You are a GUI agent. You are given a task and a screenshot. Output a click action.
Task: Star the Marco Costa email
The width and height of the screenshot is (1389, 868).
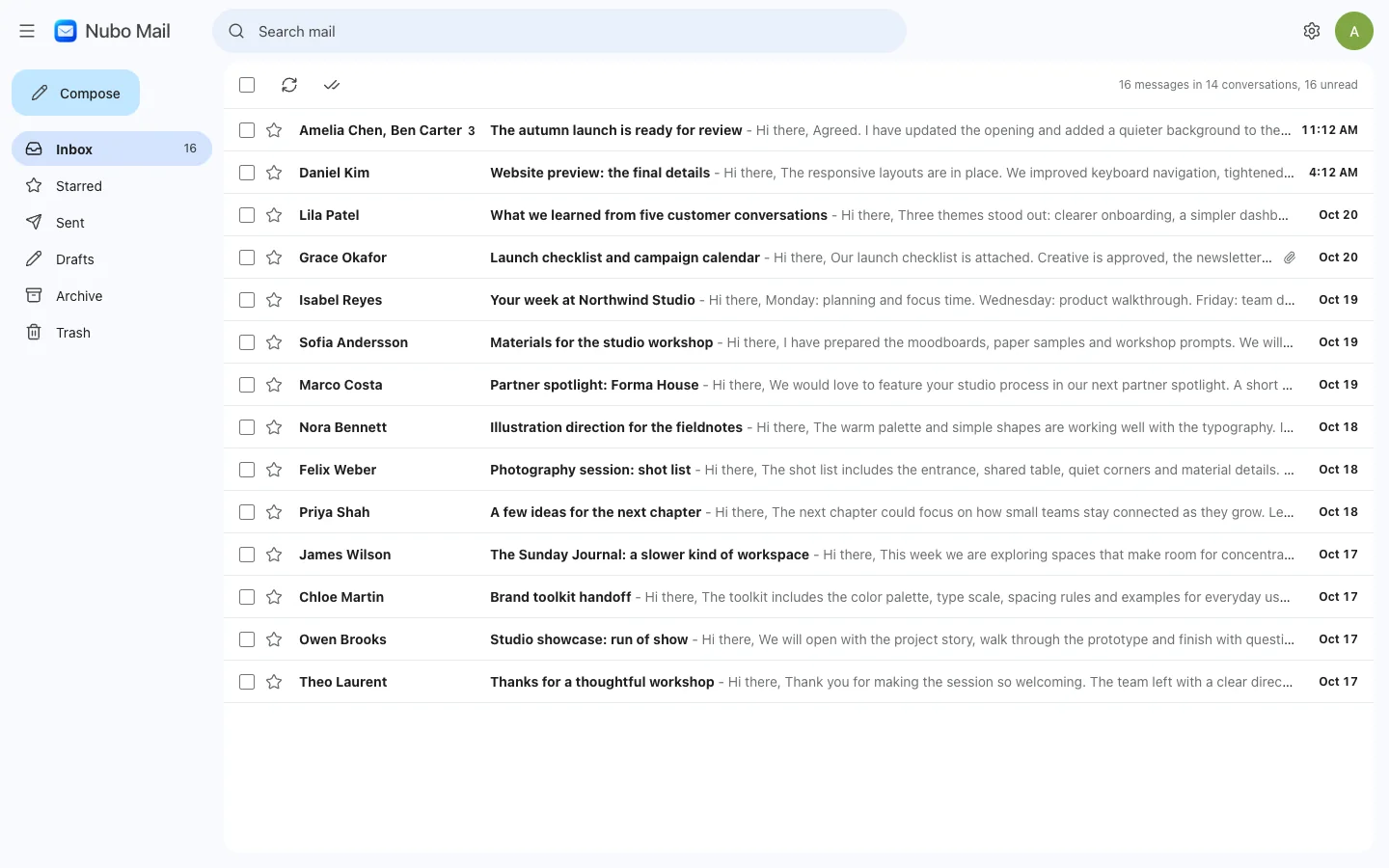click(274, 385)
